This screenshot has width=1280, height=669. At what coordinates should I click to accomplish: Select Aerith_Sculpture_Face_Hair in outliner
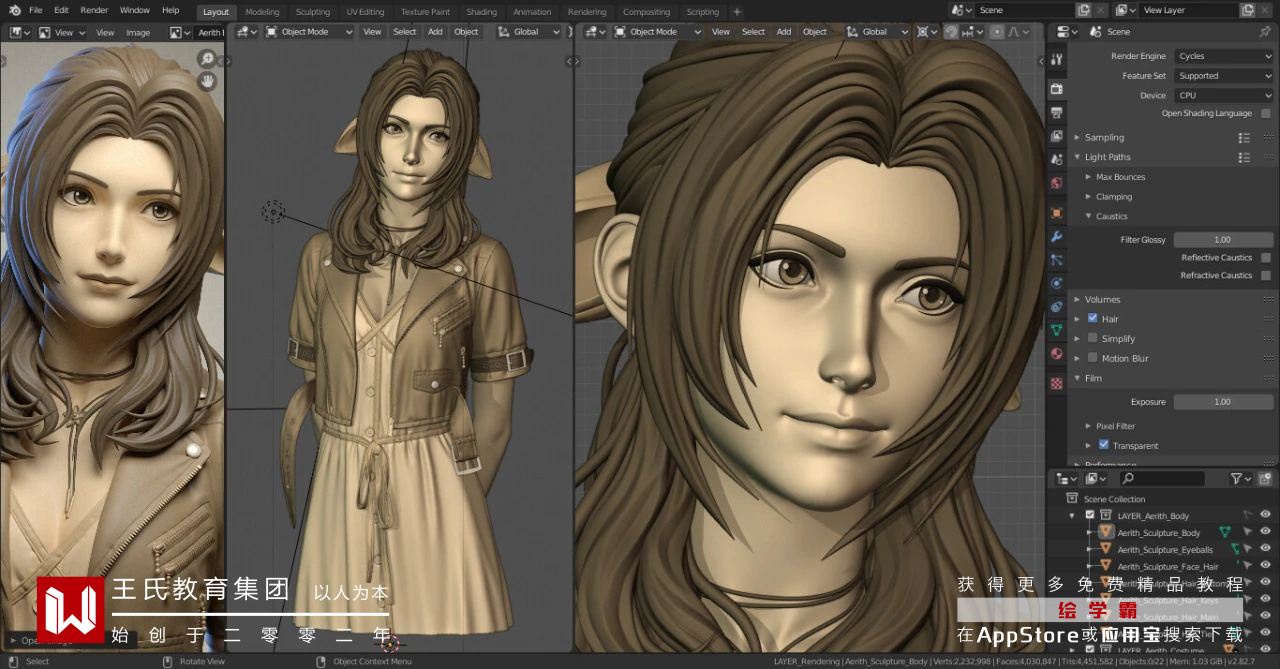[x=1168, y=567]
